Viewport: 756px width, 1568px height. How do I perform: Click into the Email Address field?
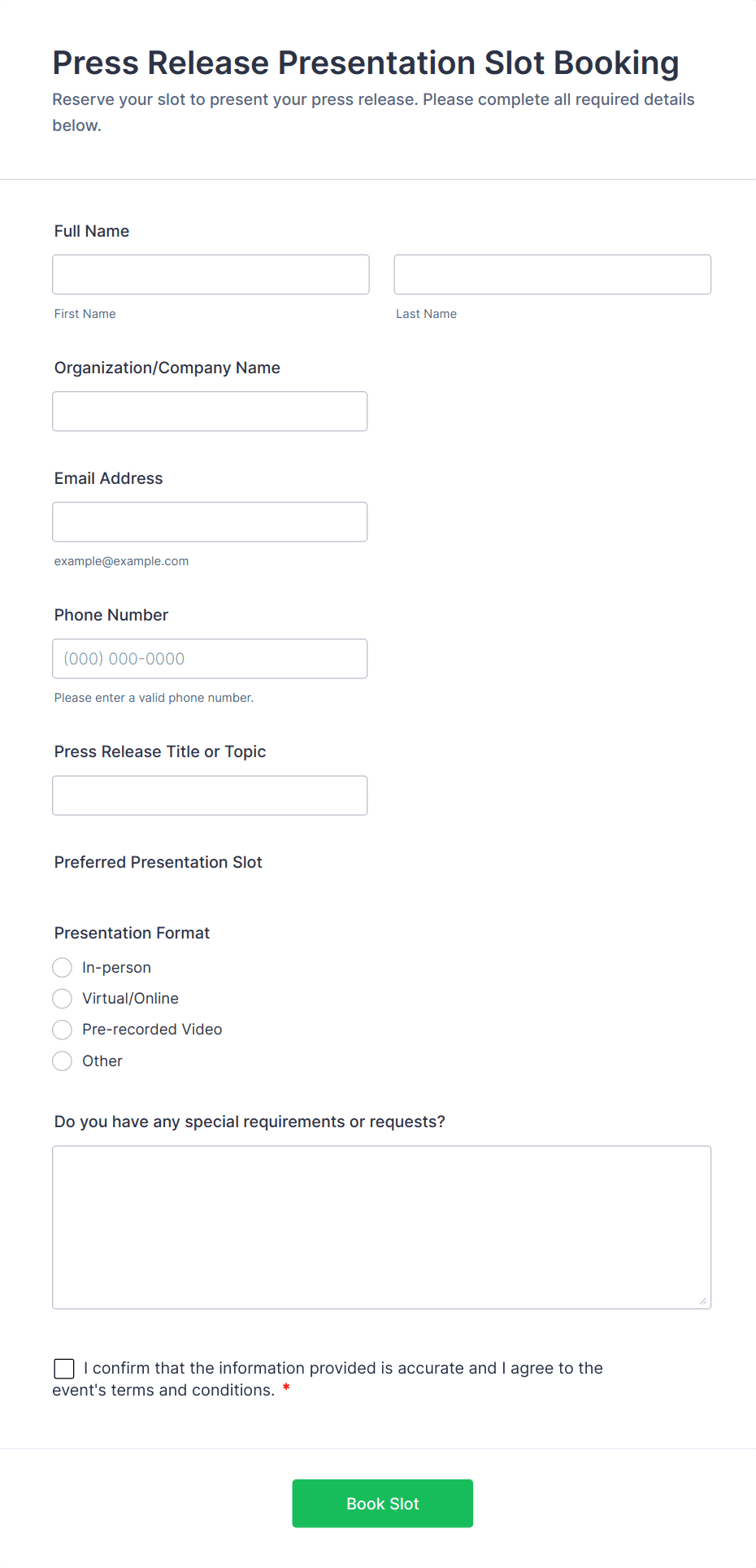click(x=210, y=522)
